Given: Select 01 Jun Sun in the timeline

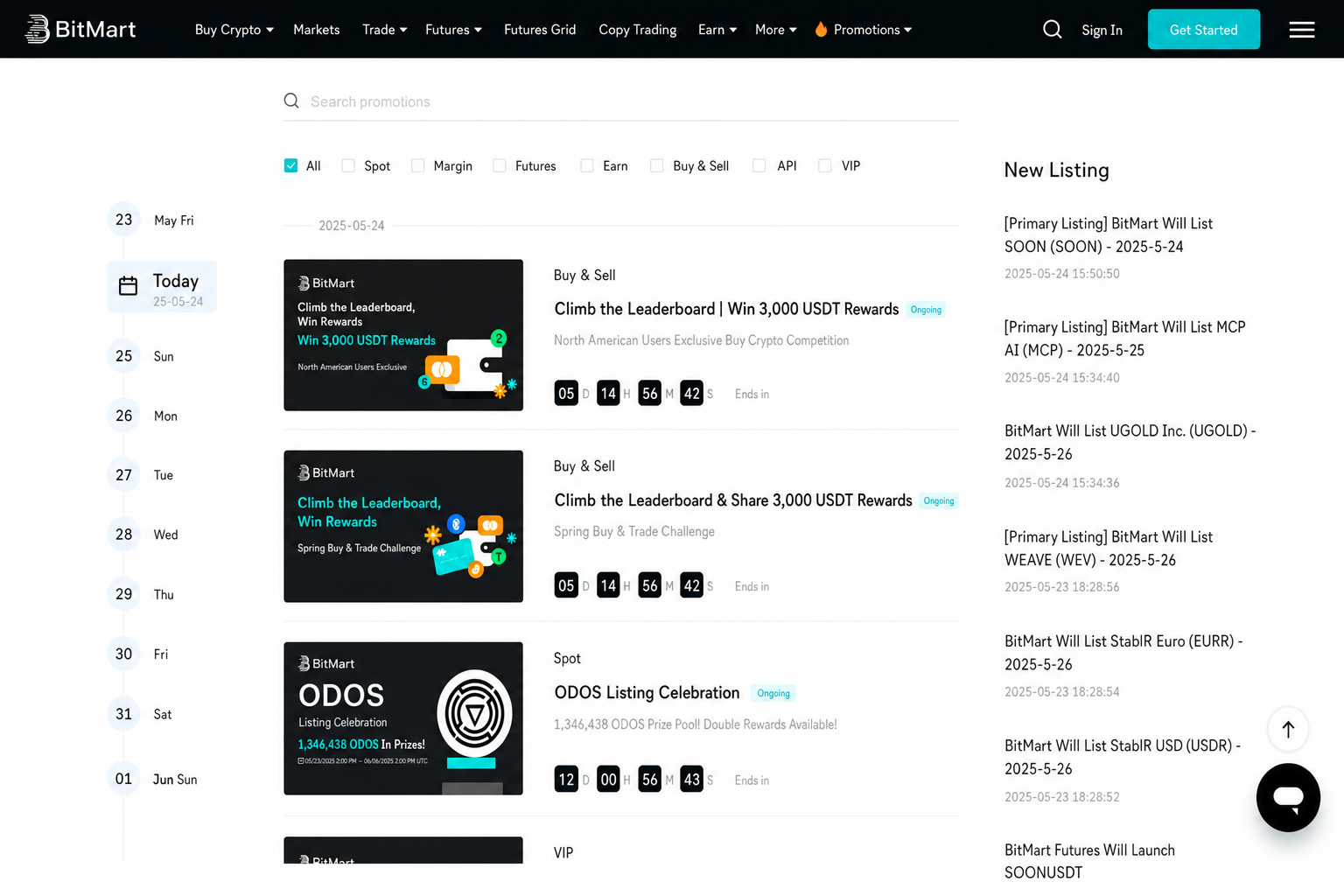Looking at the screenshot, I should 153,779.
